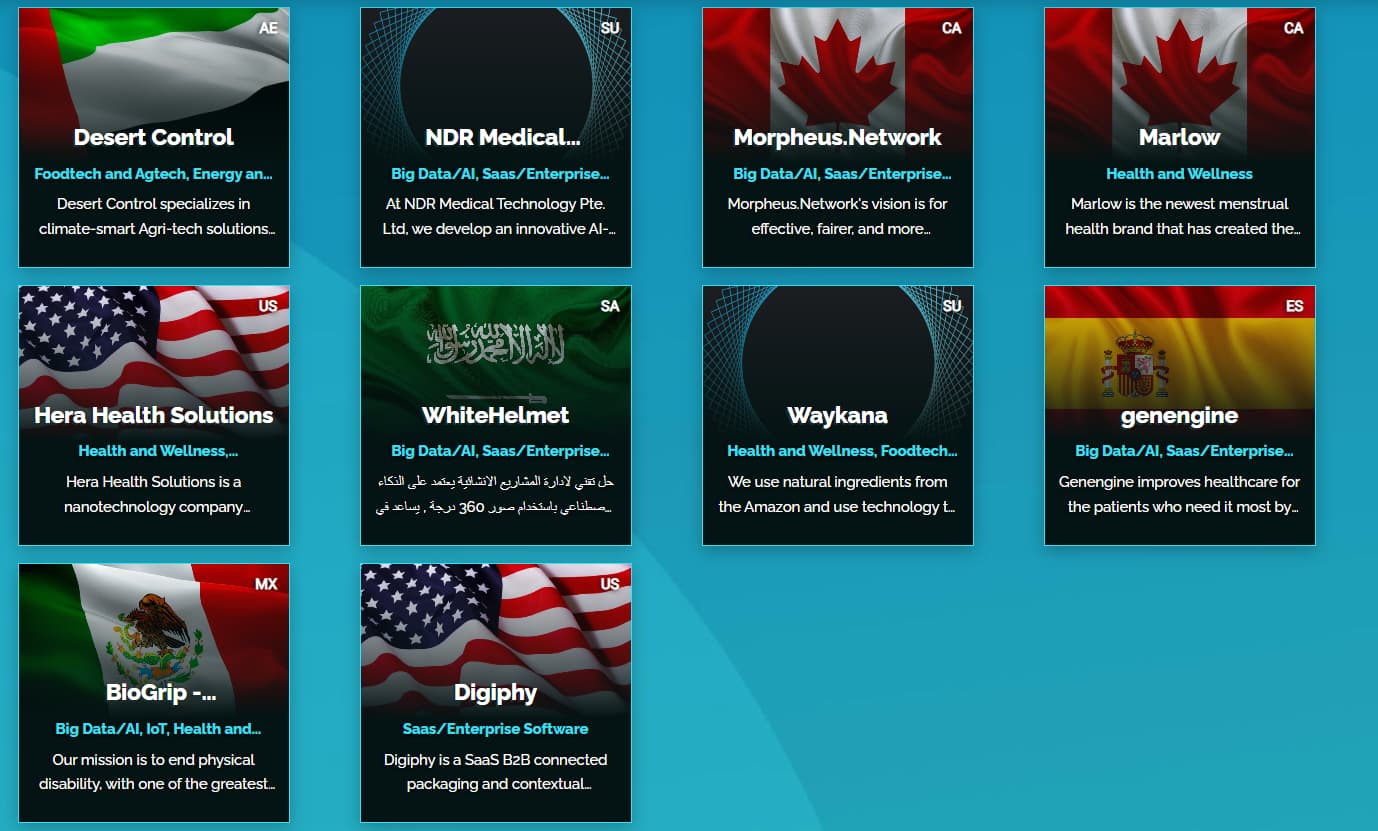Open the Waykana card title
Screen dimensions: 1378x831
coord(838,415)
